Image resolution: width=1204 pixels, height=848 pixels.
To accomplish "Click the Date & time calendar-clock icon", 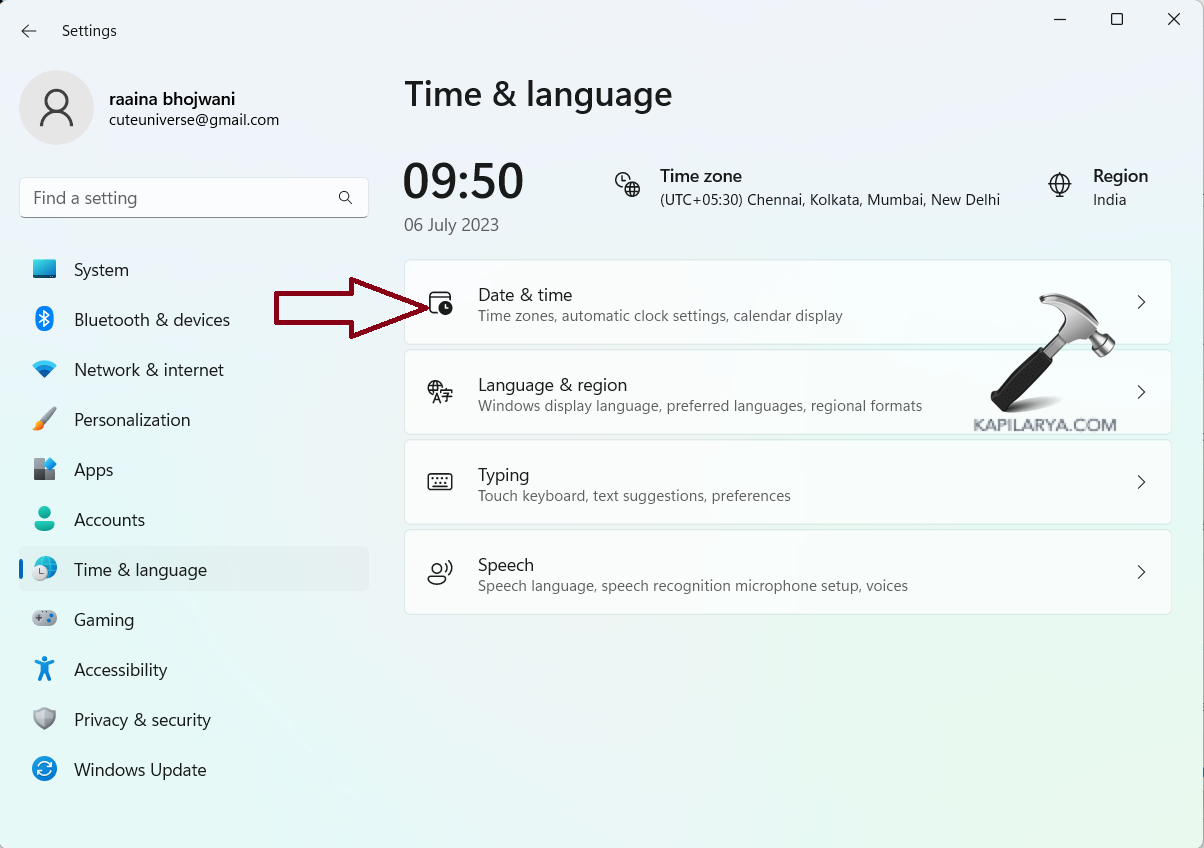I will pyautogui.click(x=440, y=303).
